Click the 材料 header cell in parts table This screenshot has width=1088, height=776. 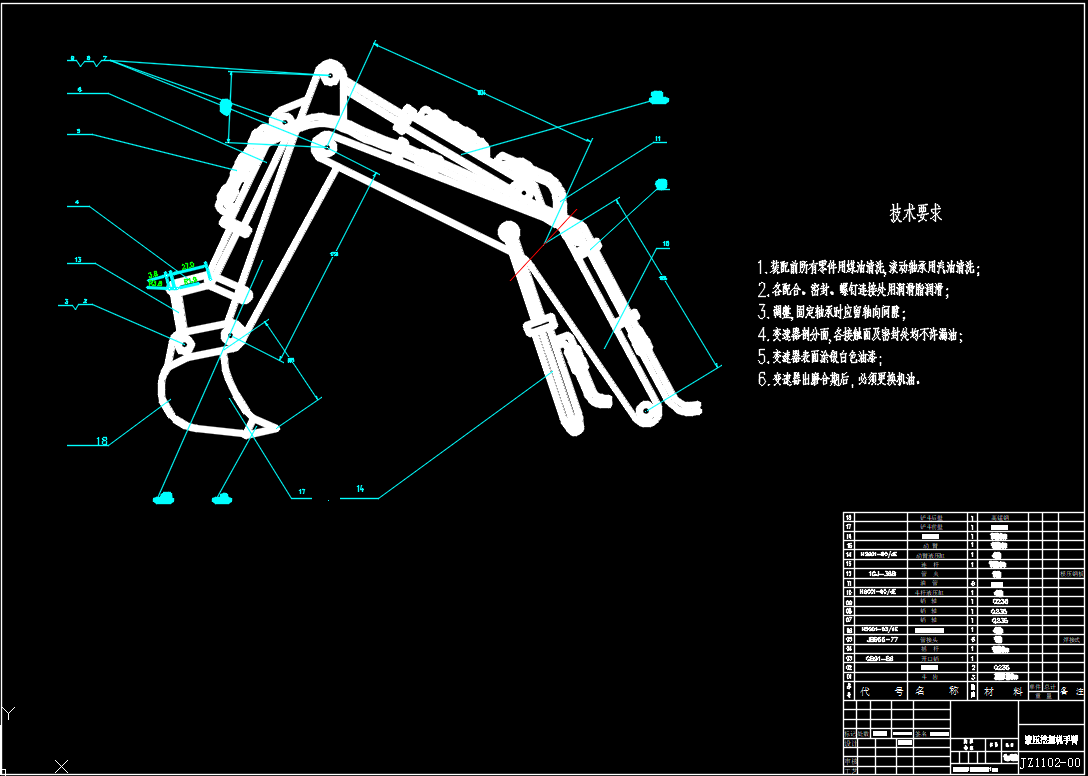pos(1003,692)
